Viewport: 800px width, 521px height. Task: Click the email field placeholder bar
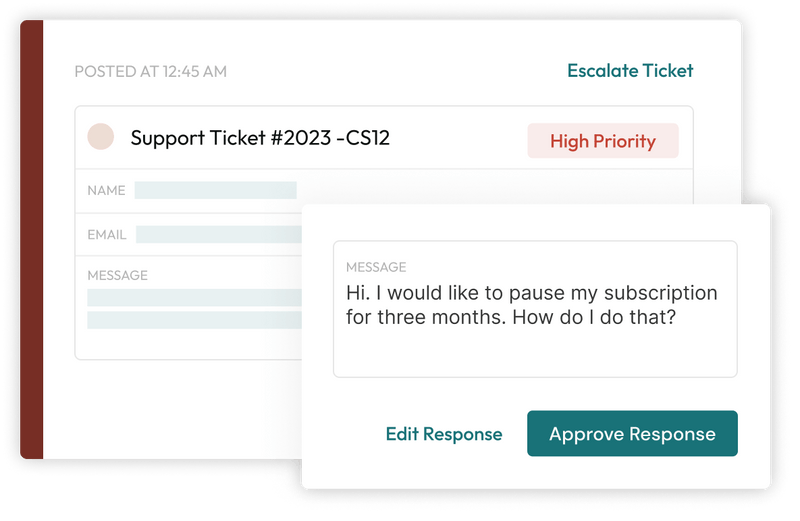tap(218, 234)
